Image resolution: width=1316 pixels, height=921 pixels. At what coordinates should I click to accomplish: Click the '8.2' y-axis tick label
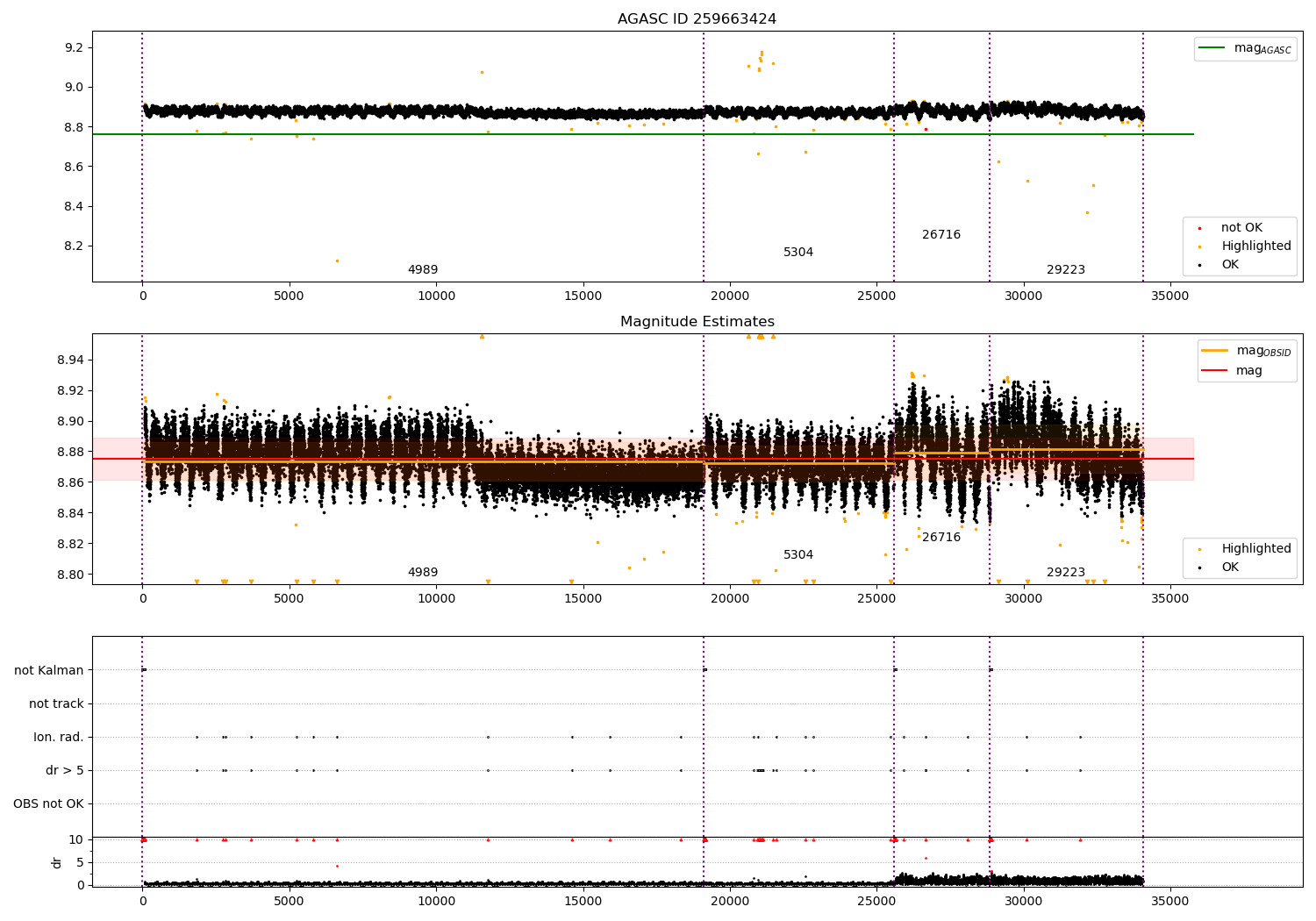point(74,246)
